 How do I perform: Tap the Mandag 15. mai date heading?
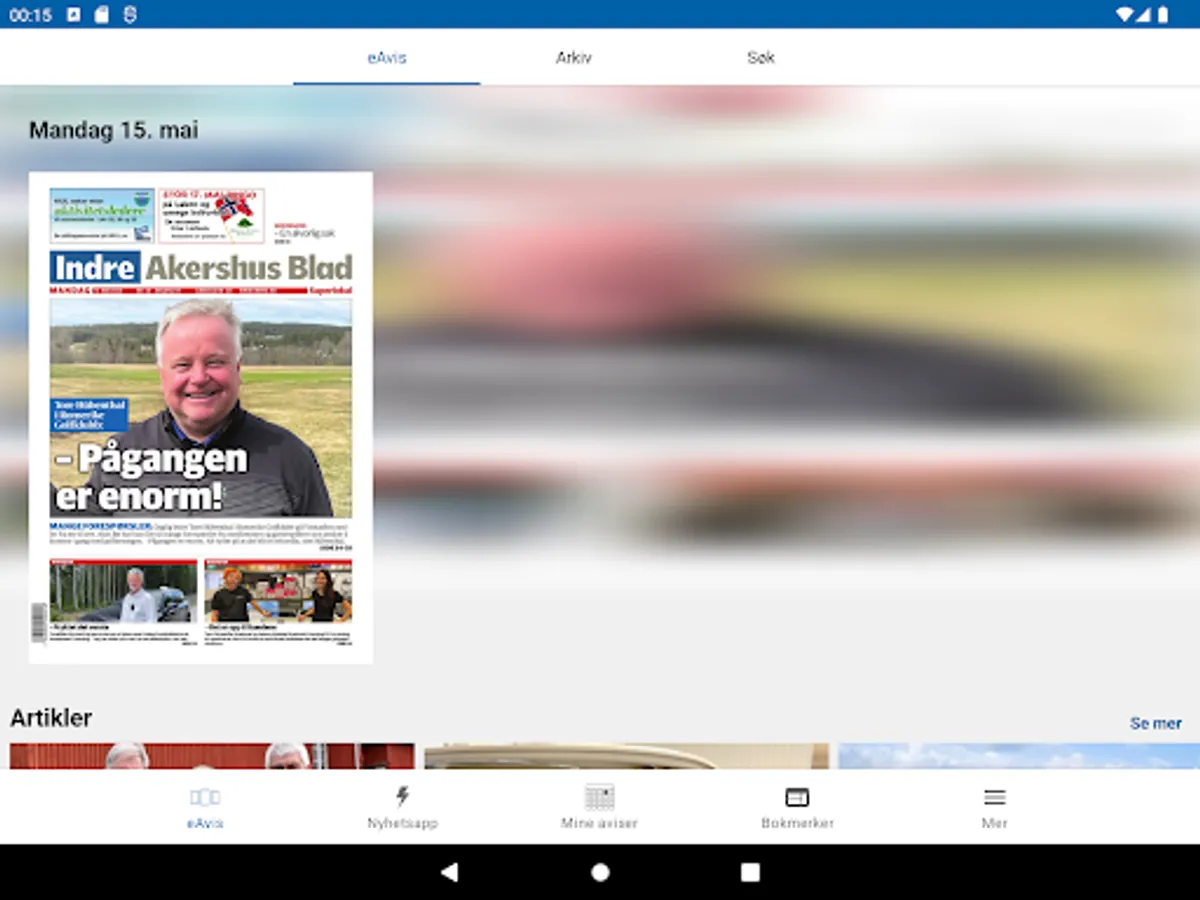click(x=114, y=130)
